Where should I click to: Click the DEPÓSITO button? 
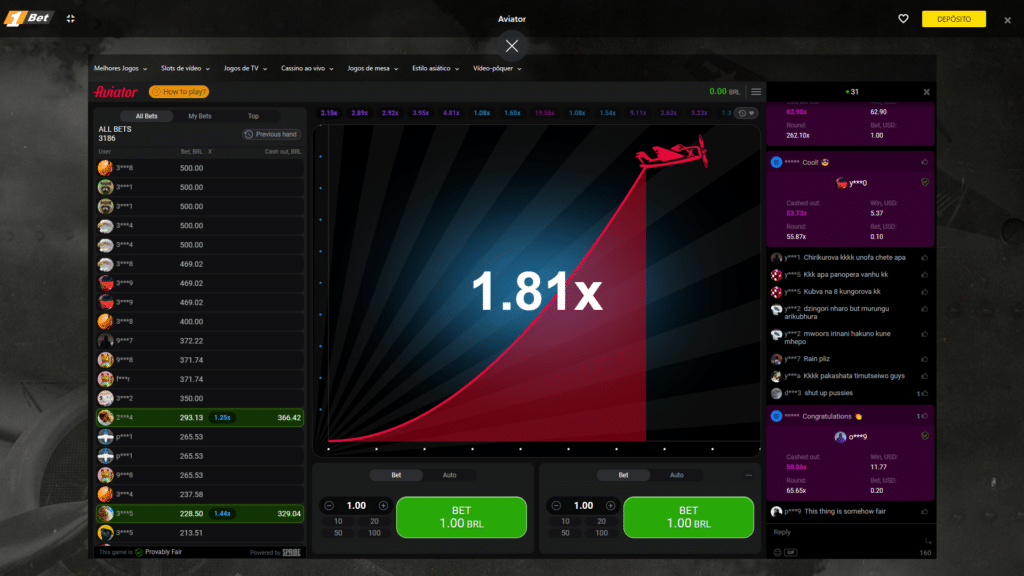pyautogui.click(x=953, y=19)
